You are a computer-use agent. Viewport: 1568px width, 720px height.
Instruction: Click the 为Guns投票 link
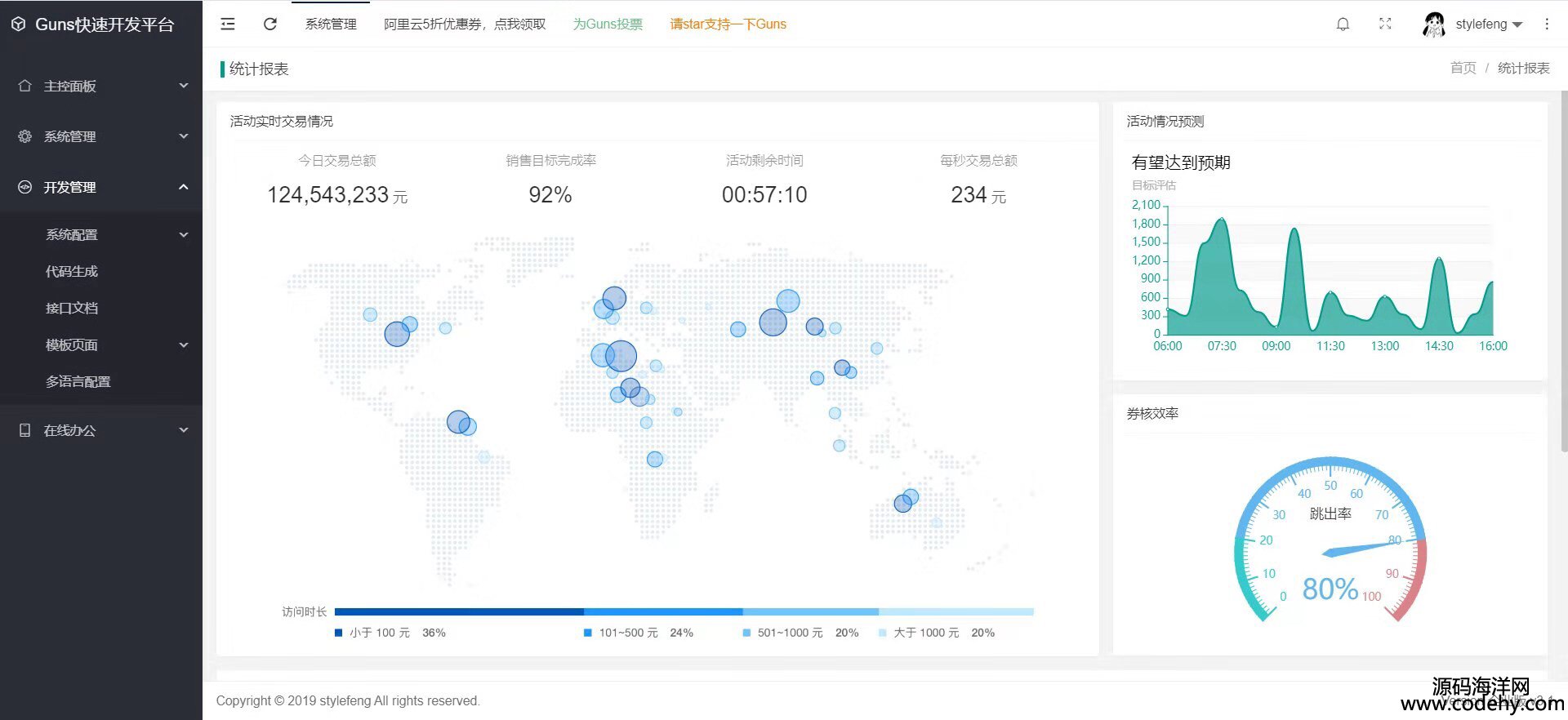tap(608, 24)
